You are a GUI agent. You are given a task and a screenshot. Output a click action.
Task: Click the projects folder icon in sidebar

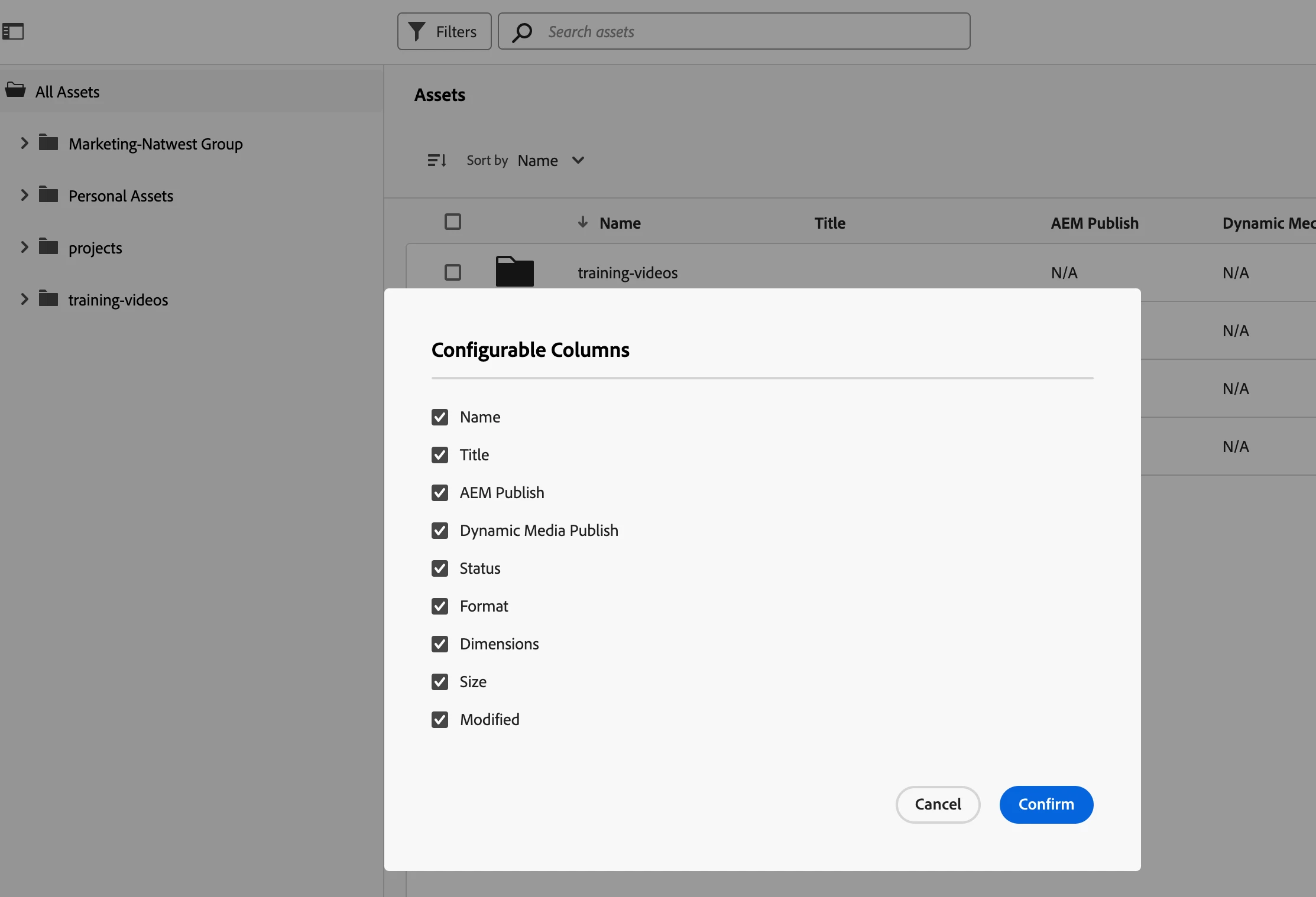click(48, 246)
